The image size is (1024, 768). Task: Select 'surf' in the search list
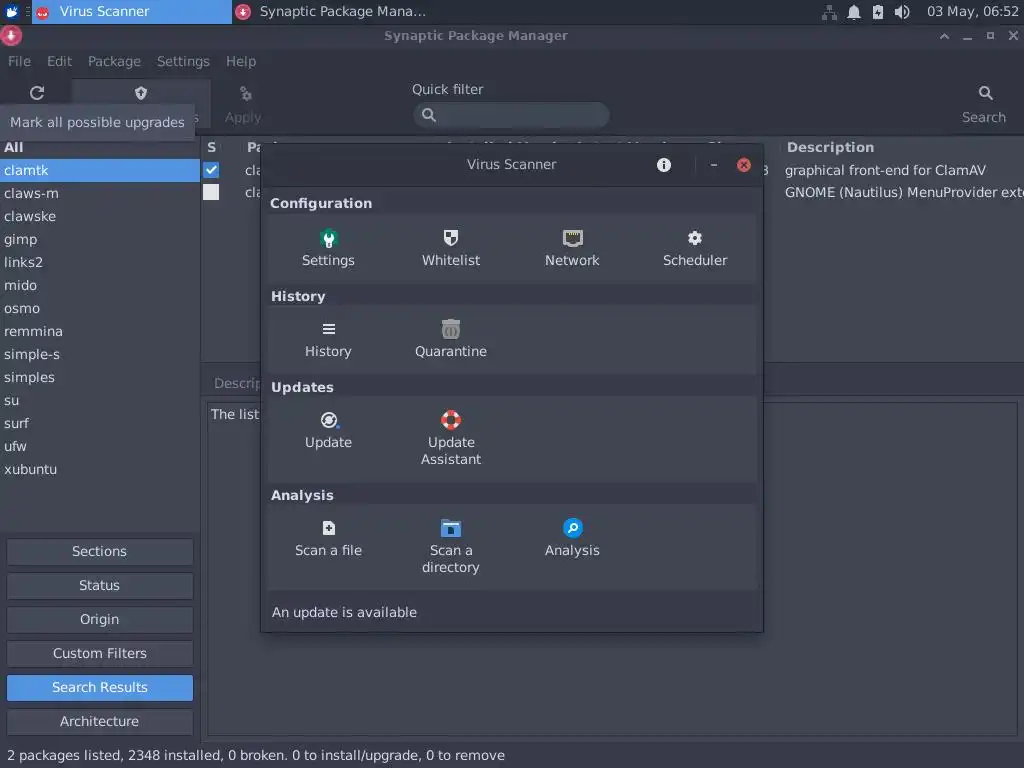pos(100,423)
